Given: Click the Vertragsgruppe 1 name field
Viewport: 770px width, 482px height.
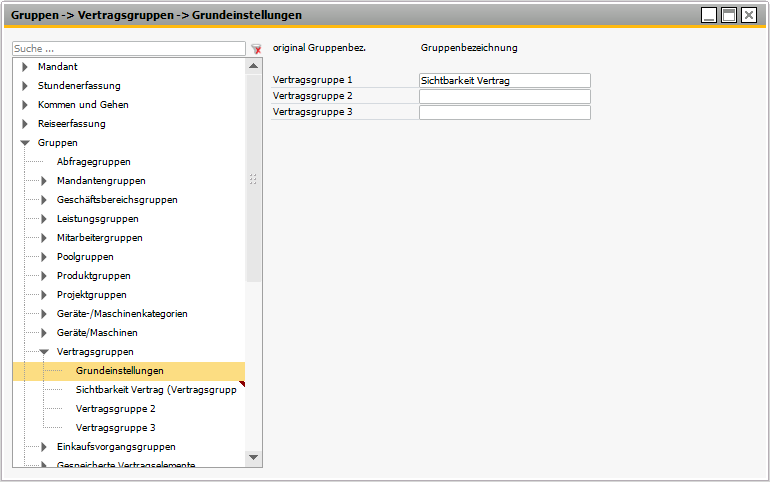Looking at the screenshot, I should click(x=504, y=80).
